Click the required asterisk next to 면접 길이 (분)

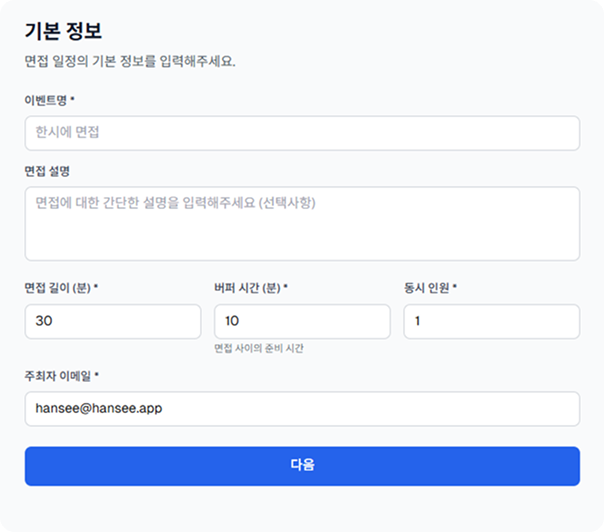point(96,288)
